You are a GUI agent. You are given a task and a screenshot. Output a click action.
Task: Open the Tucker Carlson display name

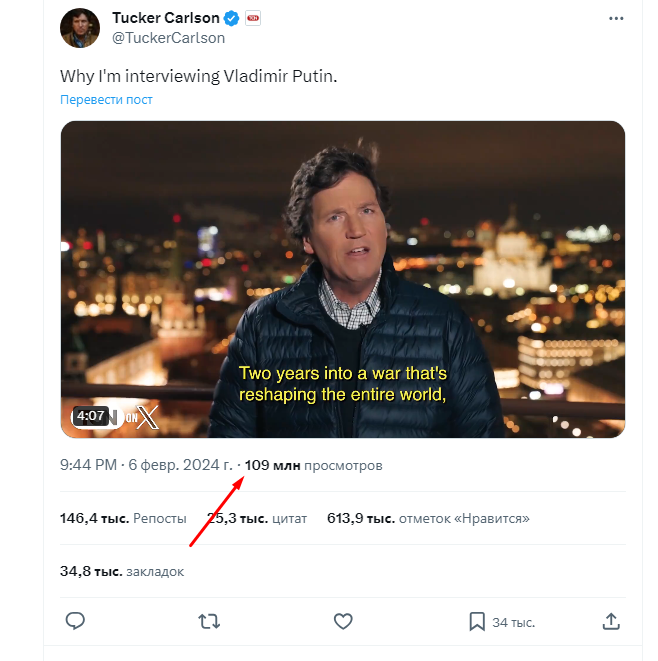point(165,18)
